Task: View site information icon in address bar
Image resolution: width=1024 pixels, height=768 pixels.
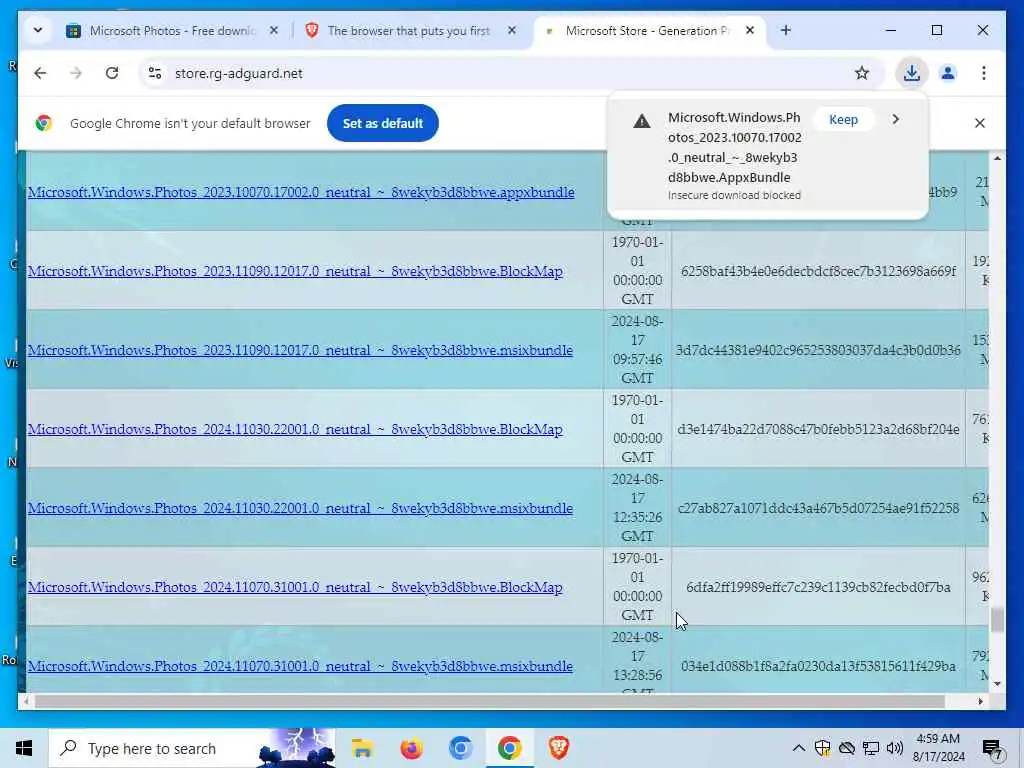Action: point(155,73)
